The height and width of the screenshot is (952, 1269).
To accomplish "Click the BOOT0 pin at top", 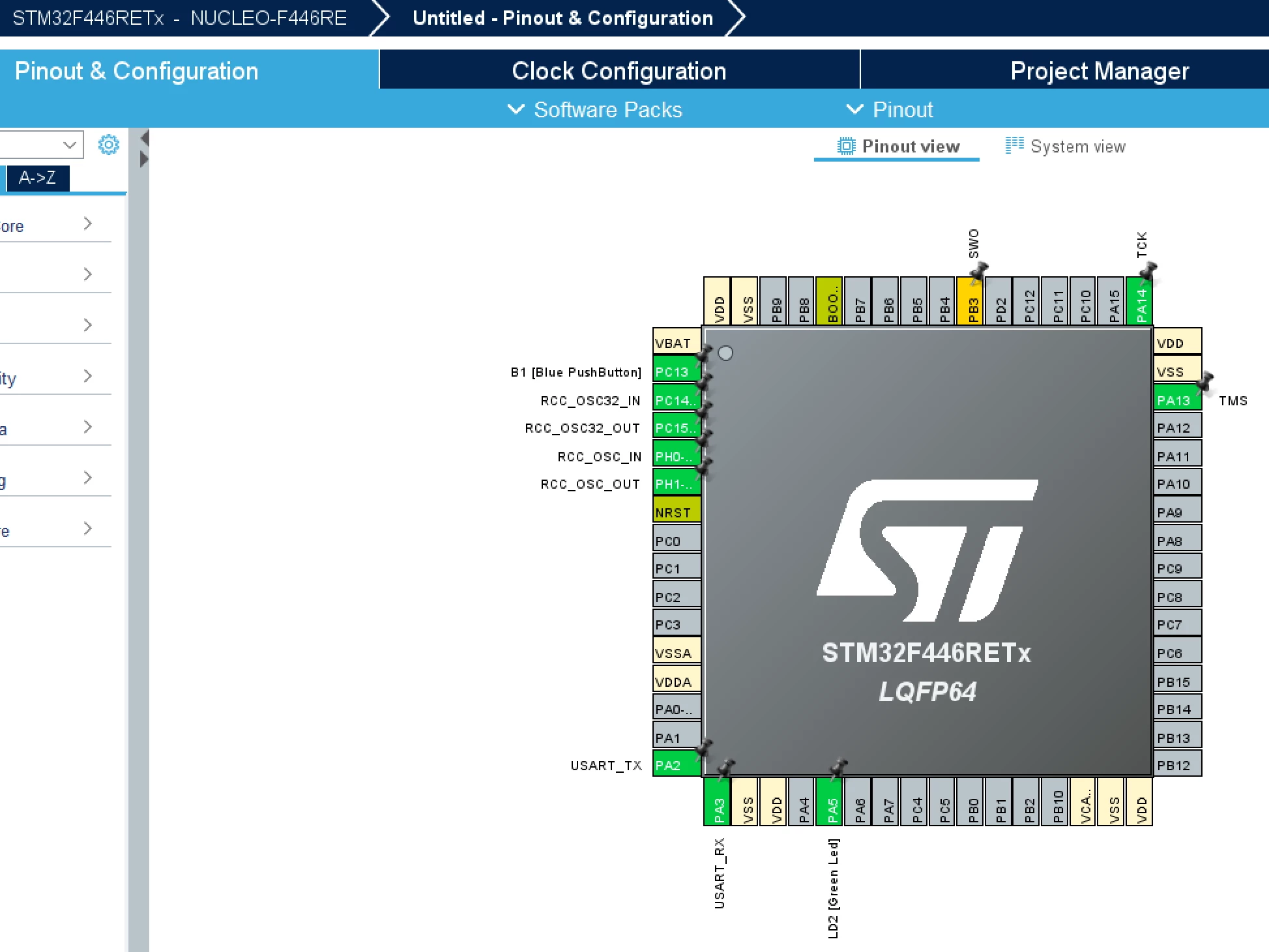I will (830, 301).
